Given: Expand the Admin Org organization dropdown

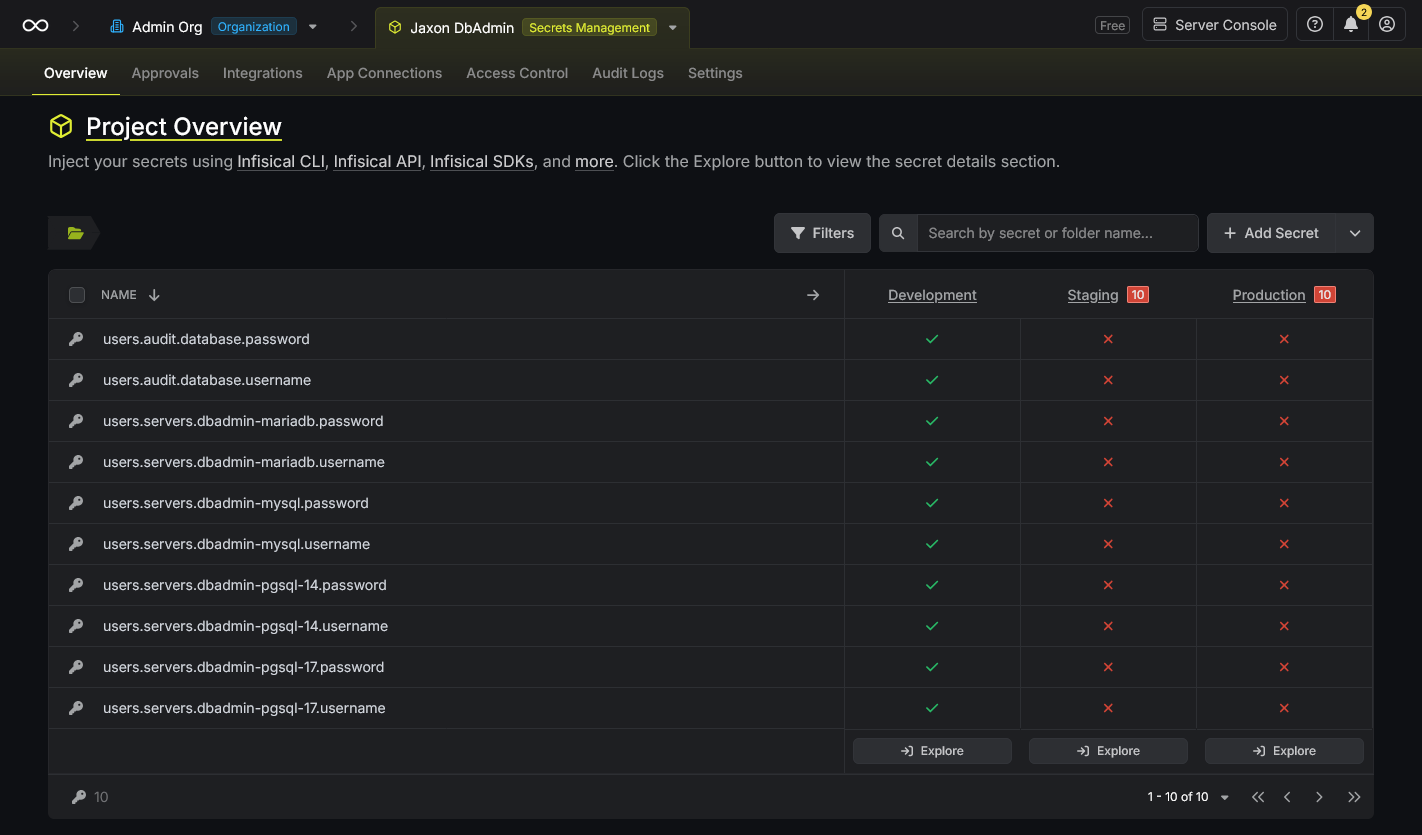Looking at the screenshot, I should click(313, 27).
